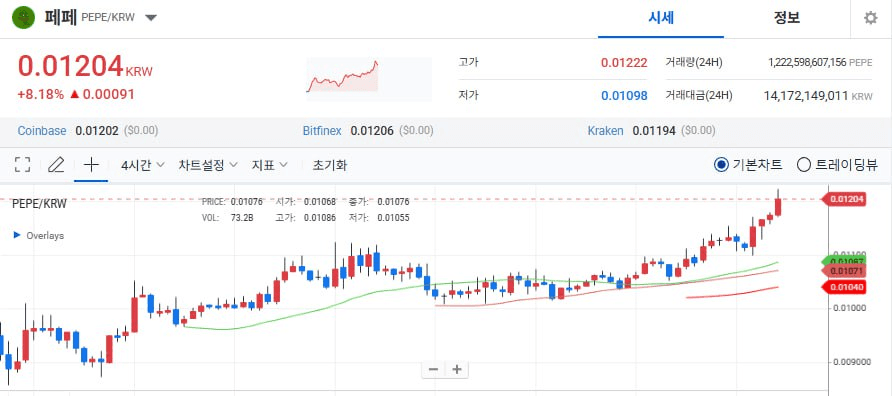Switch to the 시세 tab
The width and height of the screenshot is (892, 396).
point(661,18)
